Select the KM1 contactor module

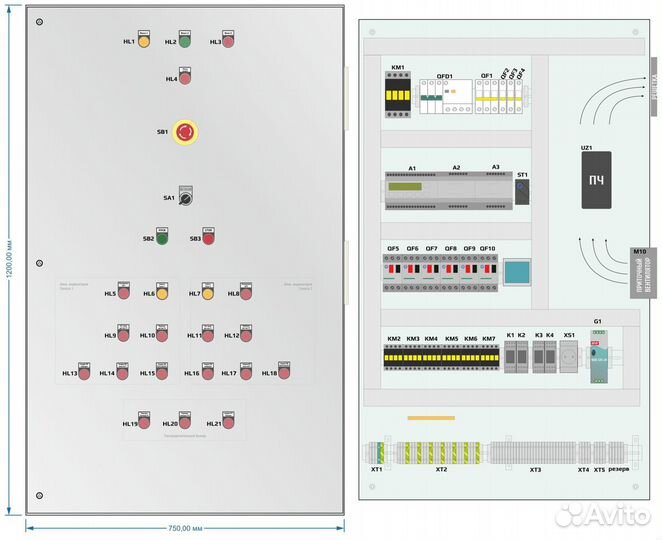pos(399,97)
